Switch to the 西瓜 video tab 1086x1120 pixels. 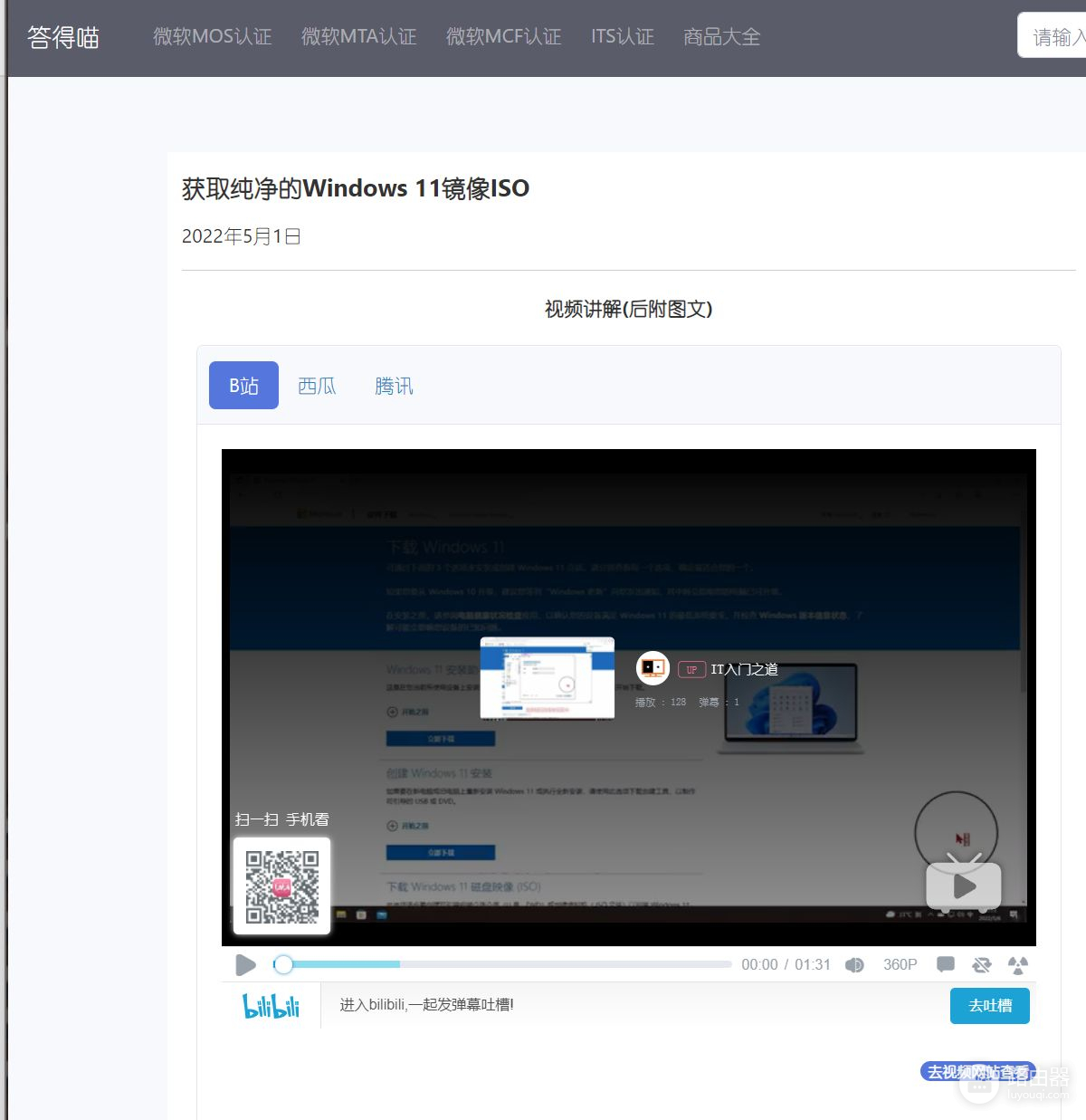tap(317, 387)
